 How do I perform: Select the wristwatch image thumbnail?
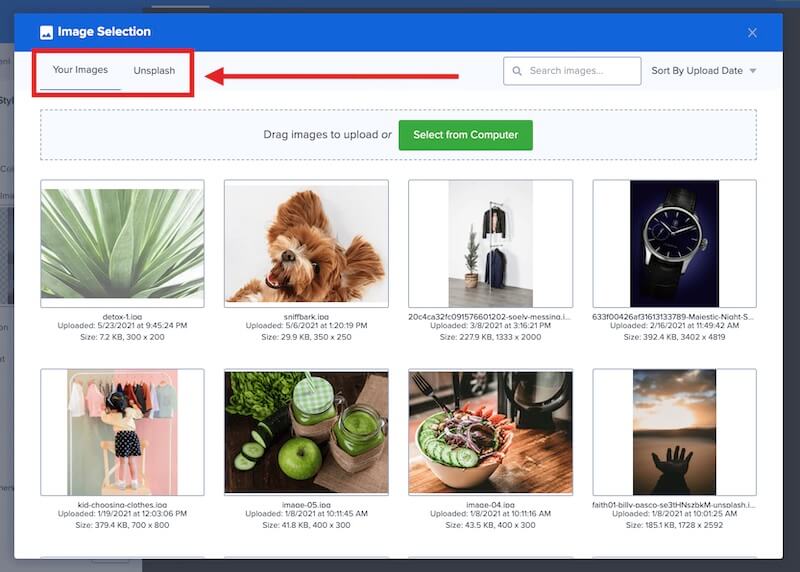[x=674, y=243]
